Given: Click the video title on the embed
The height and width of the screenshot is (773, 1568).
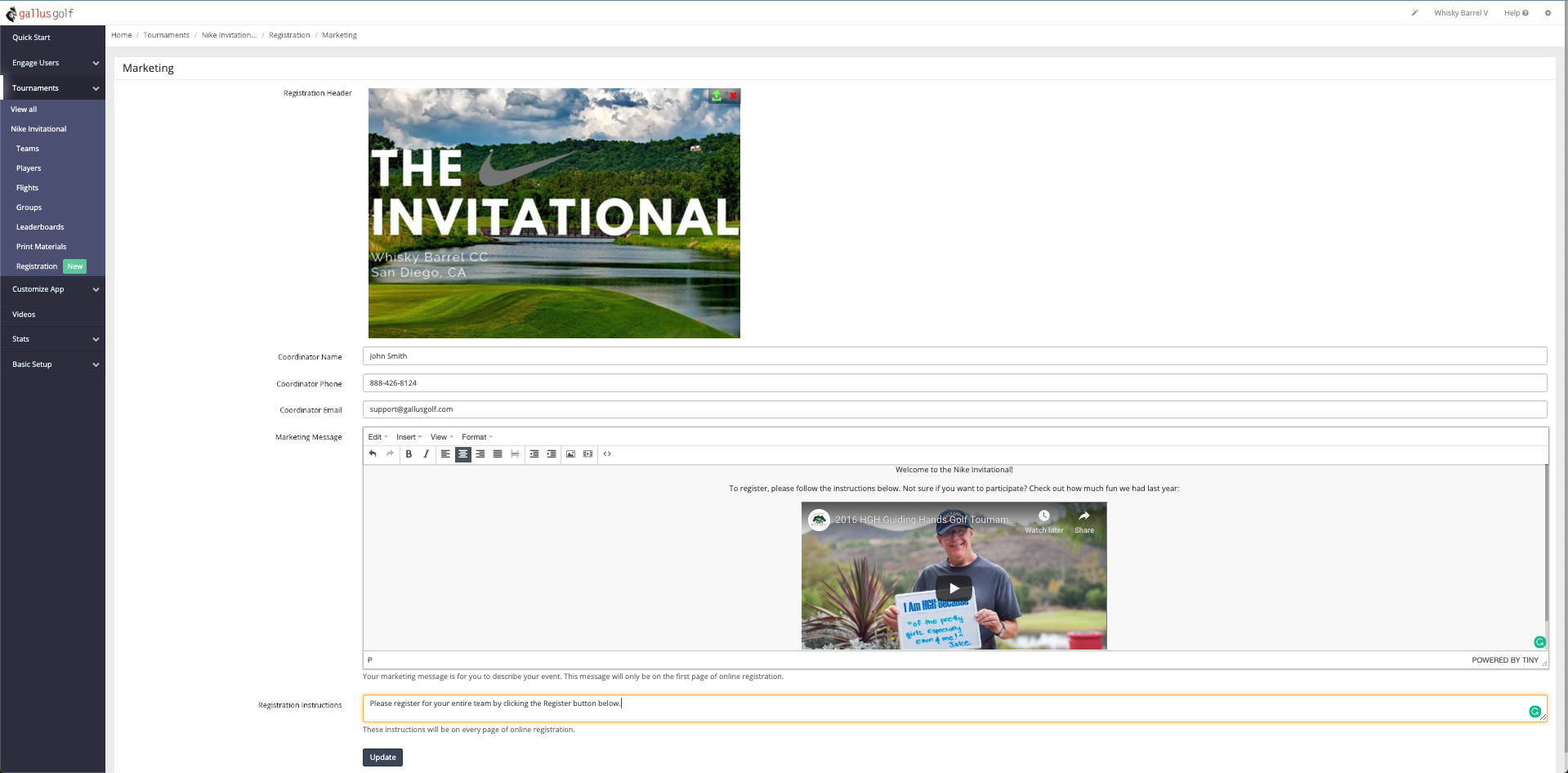Looking at the screenshot, I should point(925,520).
